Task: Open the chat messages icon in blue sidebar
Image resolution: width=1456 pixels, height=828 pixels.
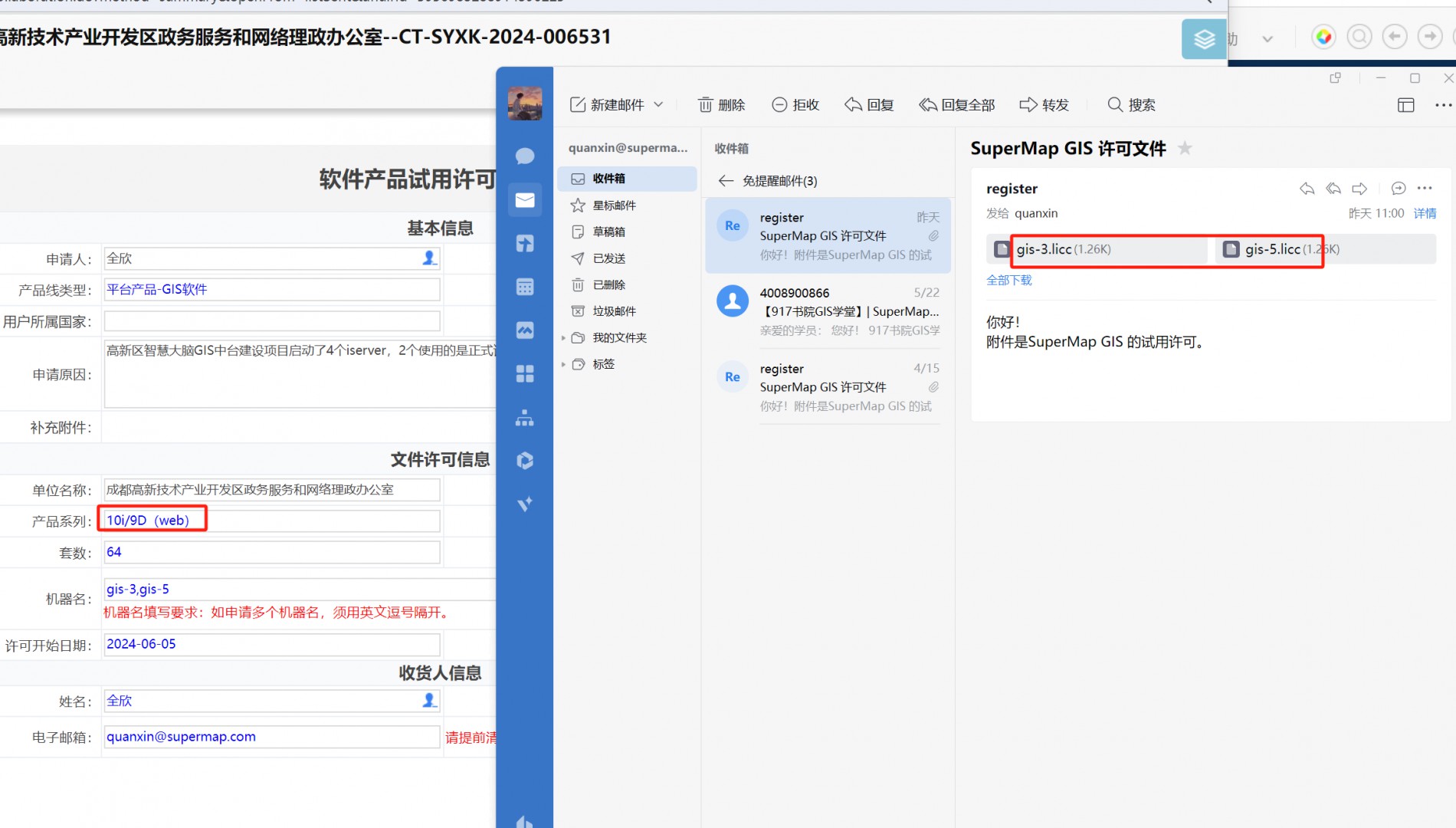Action: click(525, 156)
